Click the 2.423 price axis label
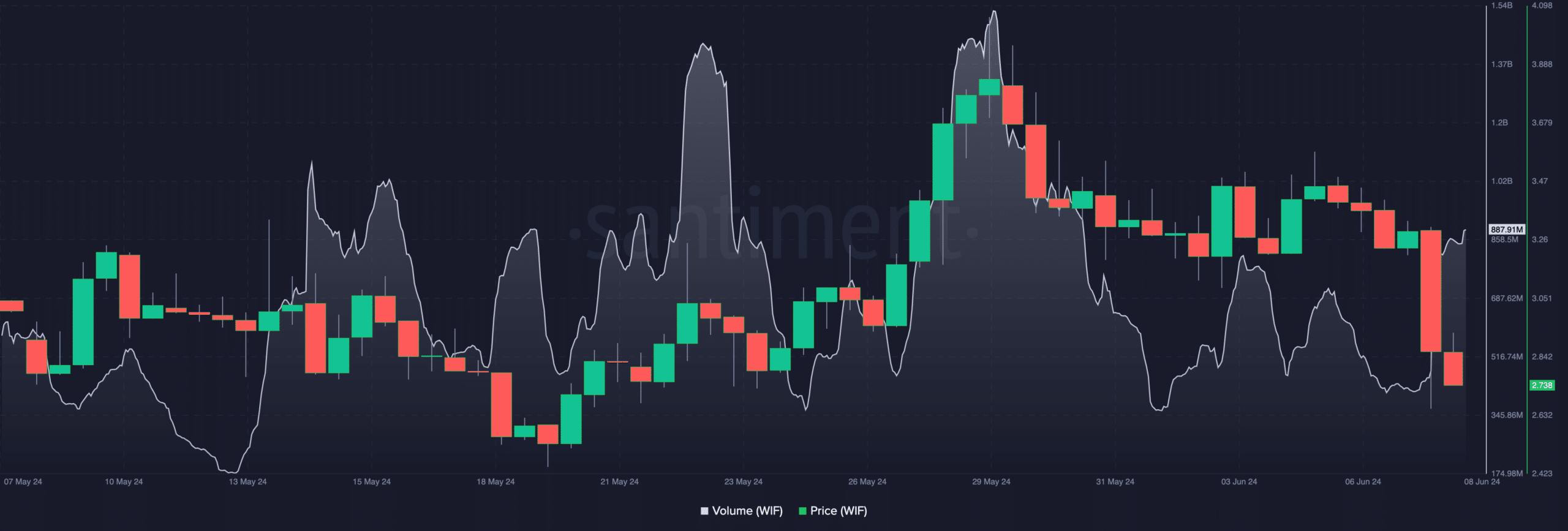Viewport: 1568px width, 531px height. (x=1542, y=473)
